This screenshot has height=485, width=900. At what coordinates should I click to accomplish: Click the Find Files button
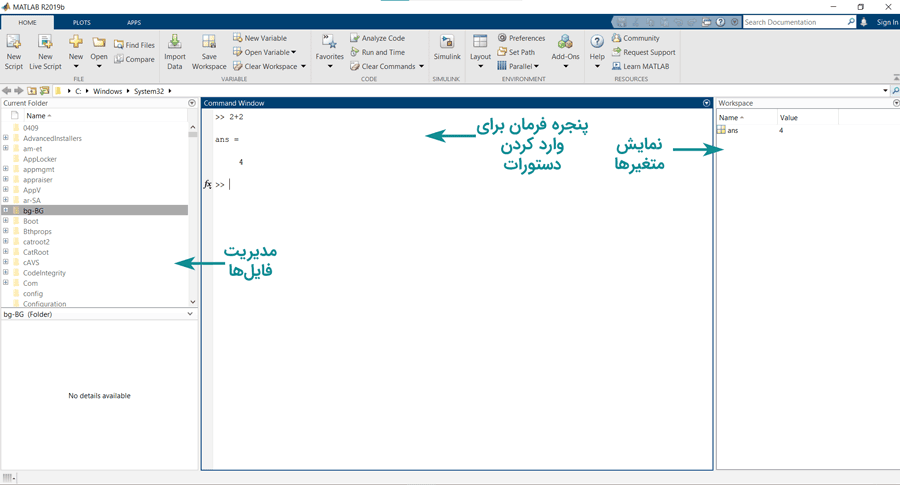[134, 45]
